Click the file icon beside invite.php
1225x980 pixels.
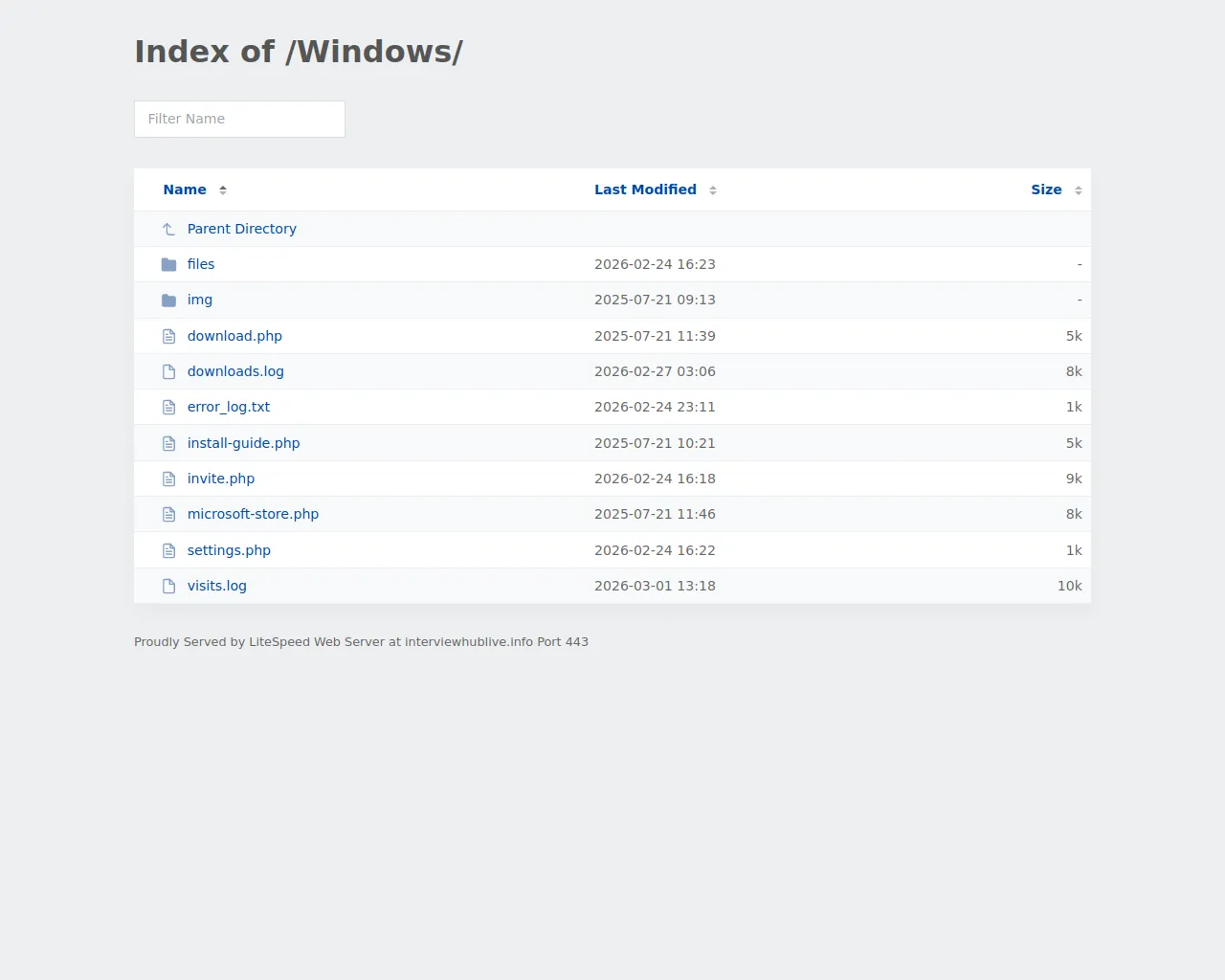click(168, 479)
